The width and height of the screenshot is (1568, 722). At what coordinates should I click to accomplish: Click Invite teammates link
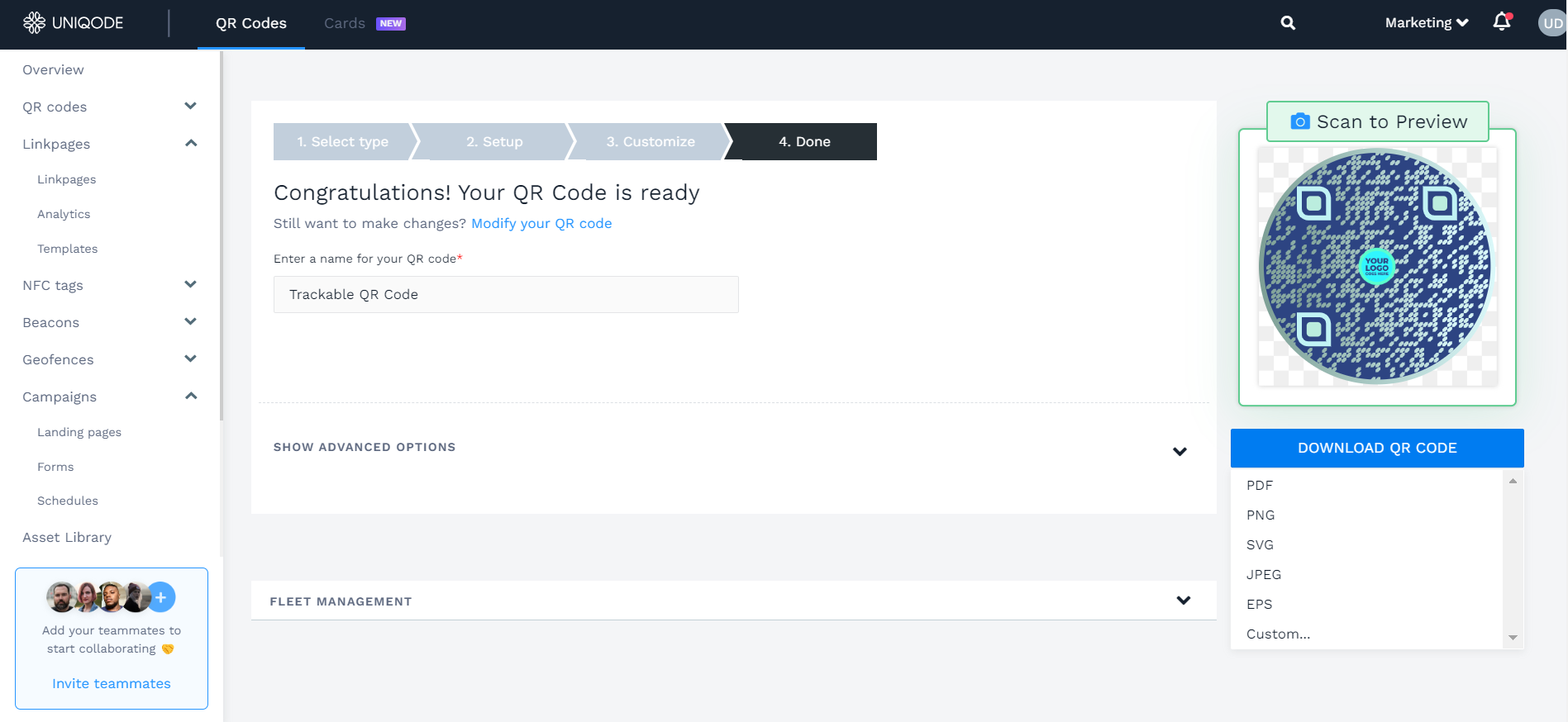coord(112,683)
